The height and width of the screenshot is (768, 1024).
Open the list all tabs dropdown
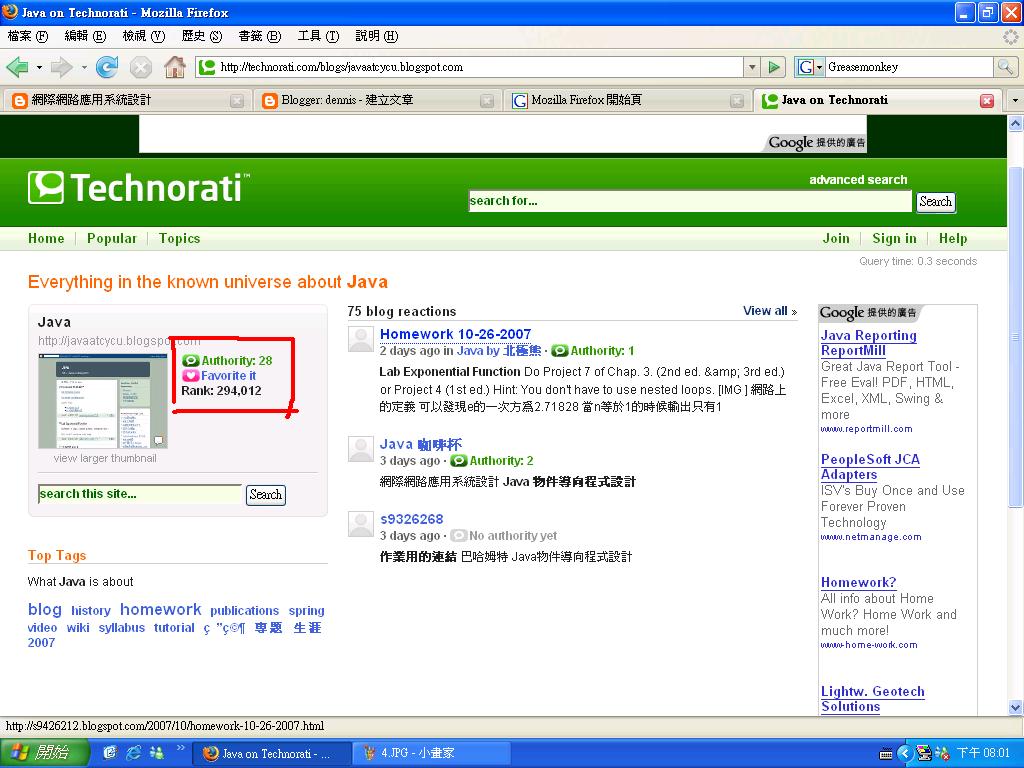1015,101
